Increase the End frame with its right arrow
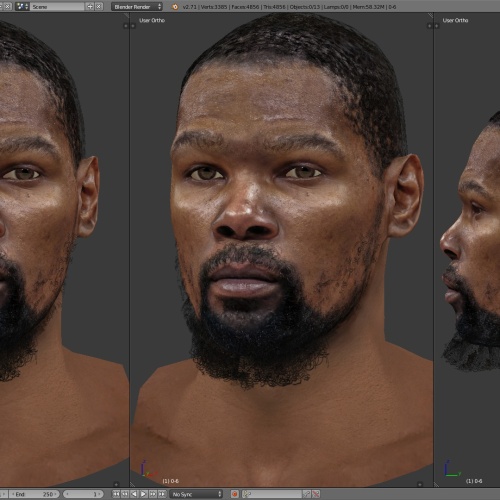Screen dimensions: 500x500 (56, 494)
